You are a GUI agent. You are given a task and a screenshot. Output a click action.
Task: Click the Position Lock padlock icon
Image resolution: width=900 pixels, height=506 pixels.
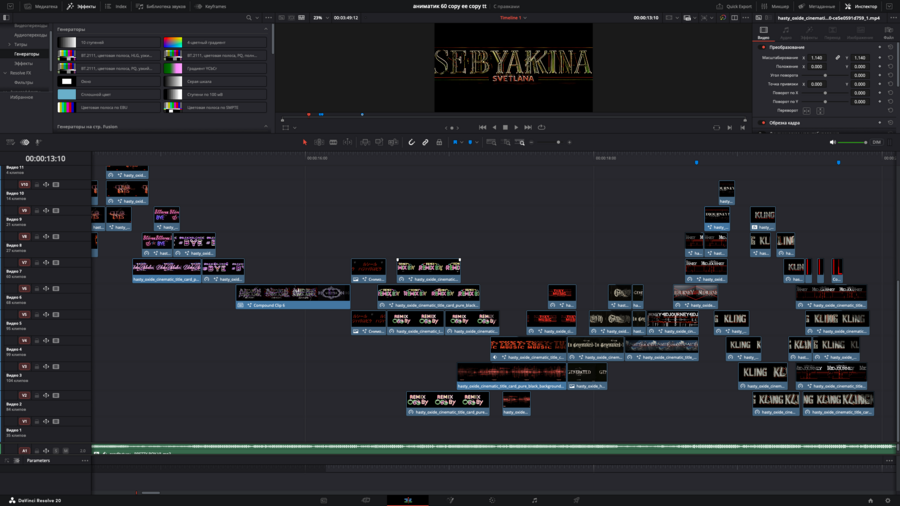[x=439, y=142]
